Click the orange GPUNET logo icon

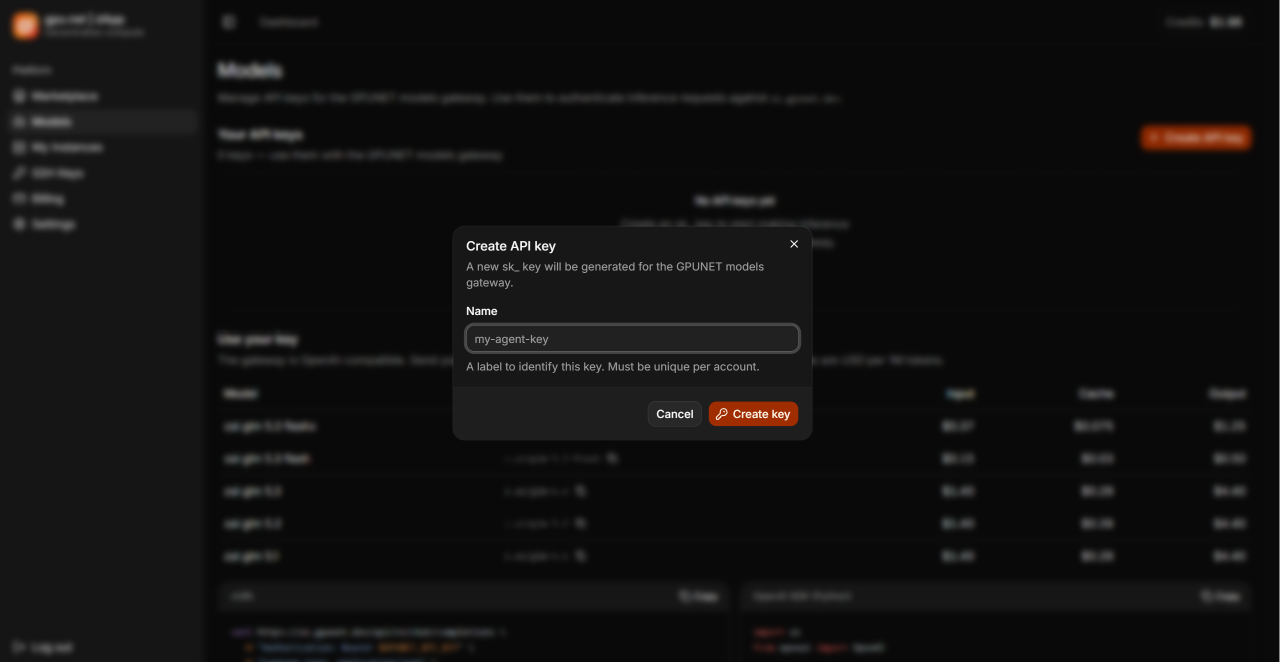click(25, 26)
